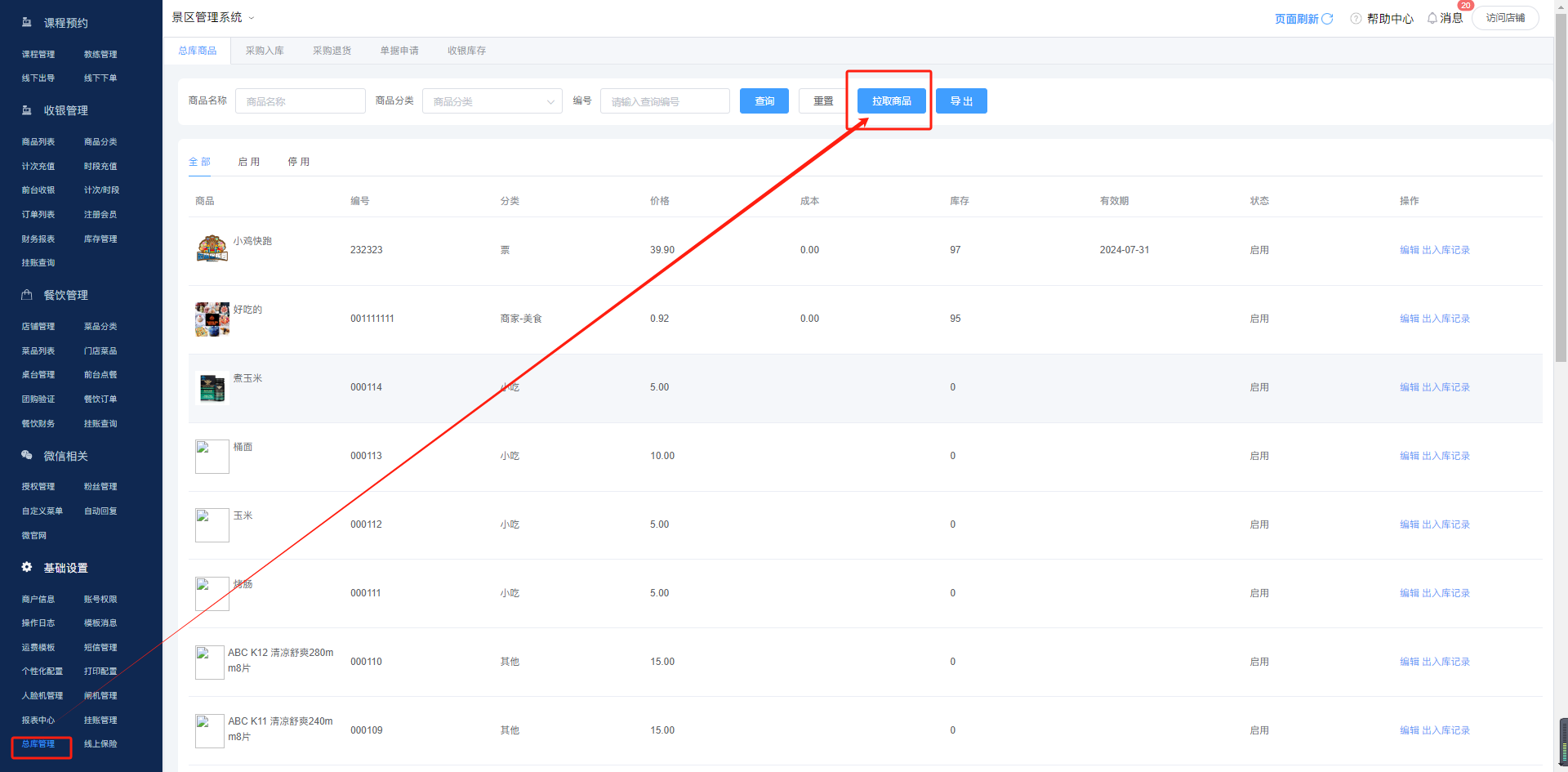Click the 拉取商品 button

click(x=891, y=101)
